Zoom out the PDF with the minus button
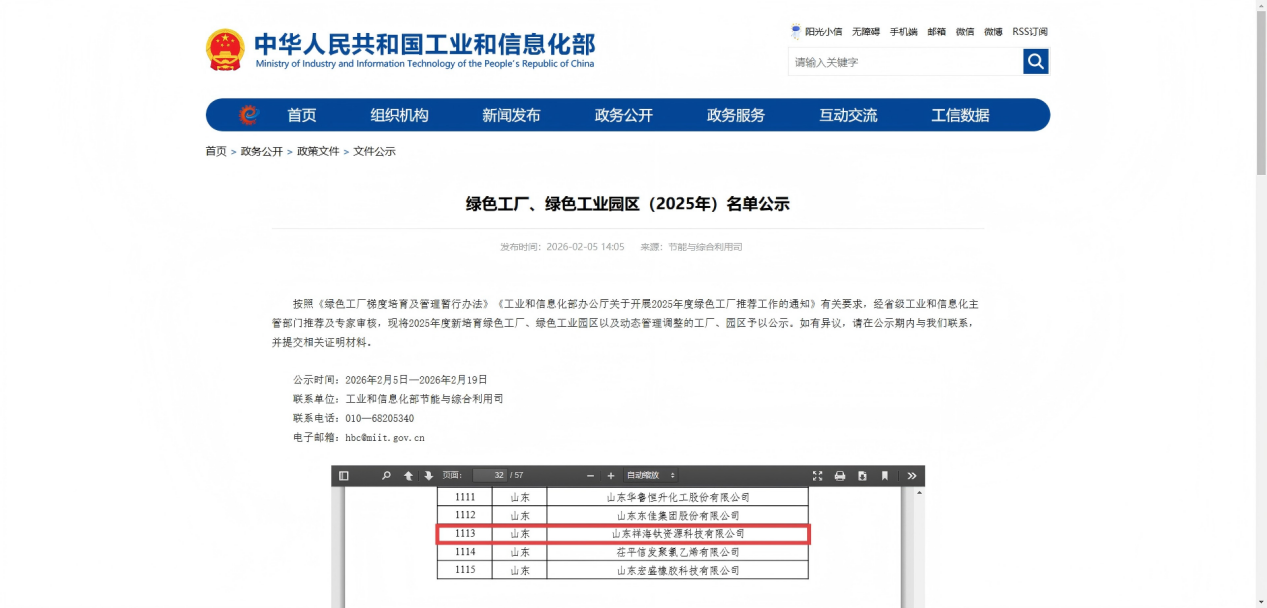The width and height of the screenshot is (1267, 608). 590,476
